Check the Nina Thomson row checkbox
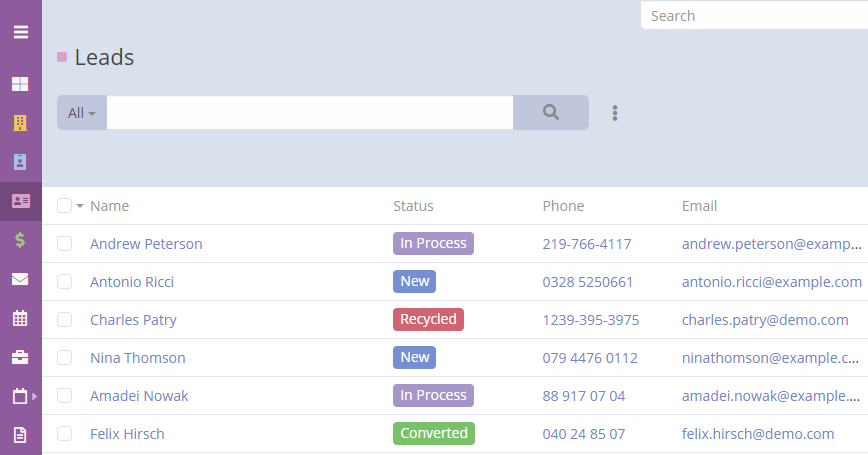 (64, 358)
